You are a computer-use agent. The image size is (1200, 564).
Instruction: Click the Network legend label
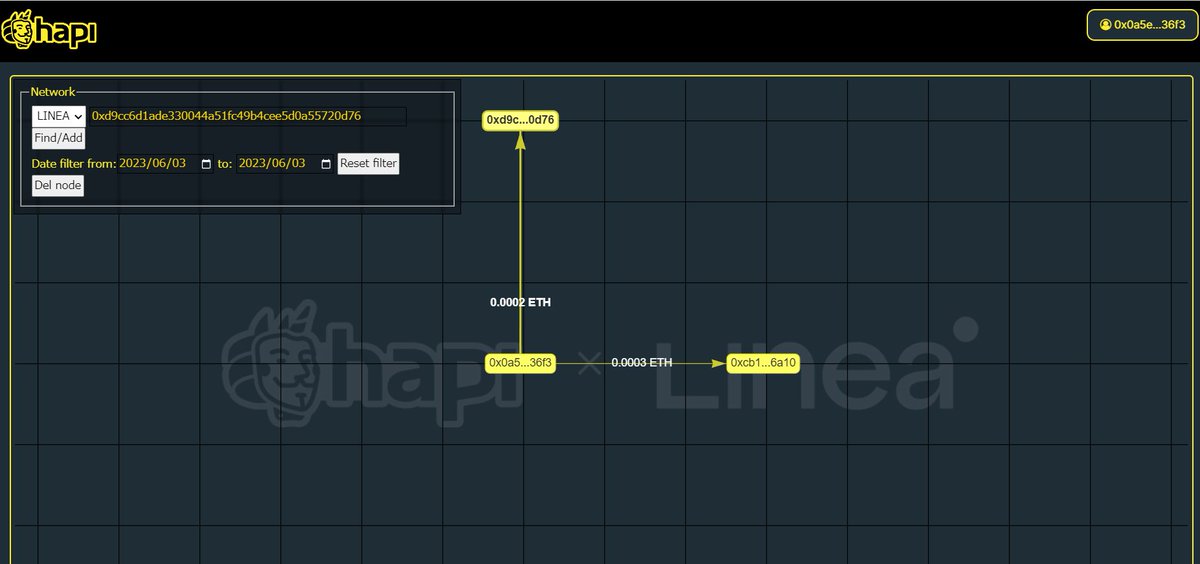[x=53, y=92]
